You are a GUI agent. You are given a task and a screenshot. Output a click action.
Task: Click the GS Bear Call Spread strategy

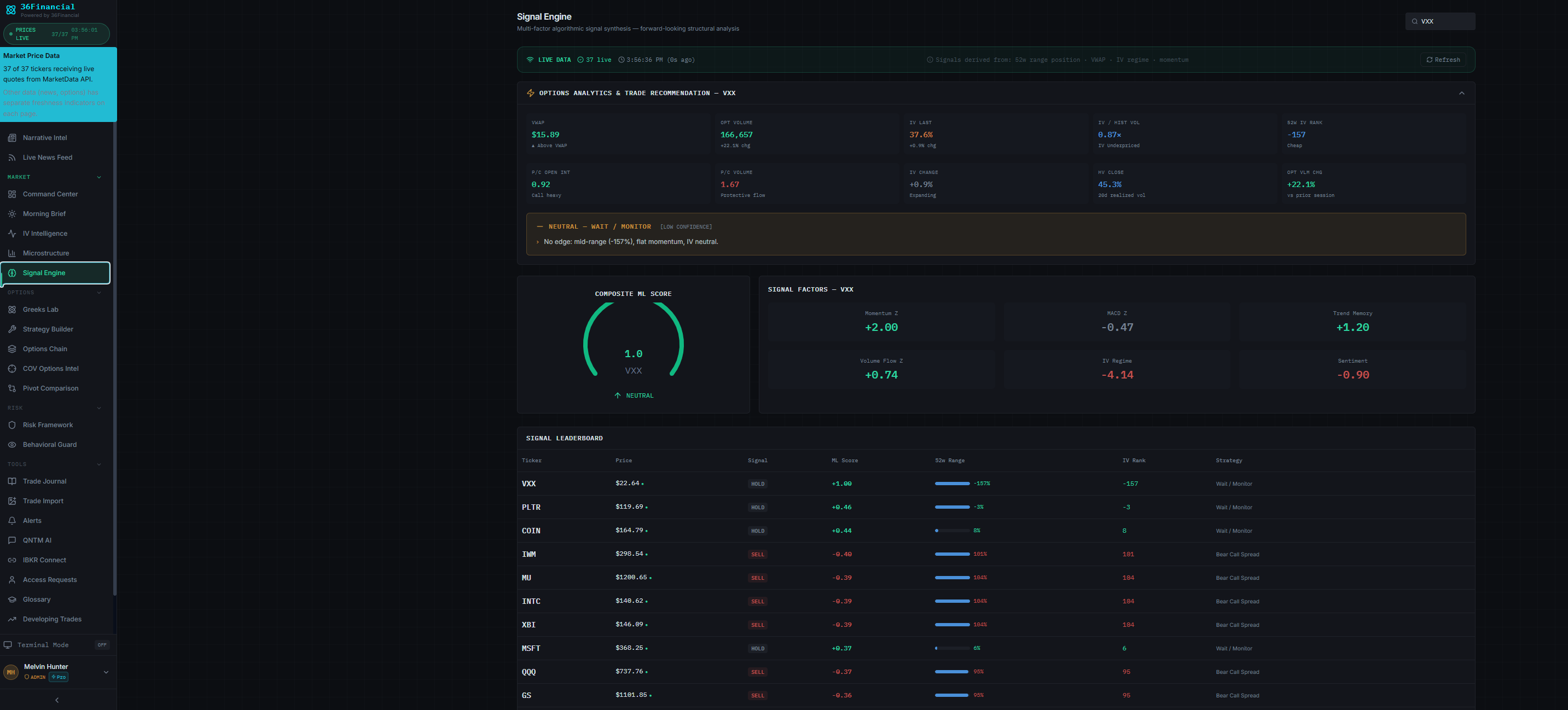coord(1238,695)
